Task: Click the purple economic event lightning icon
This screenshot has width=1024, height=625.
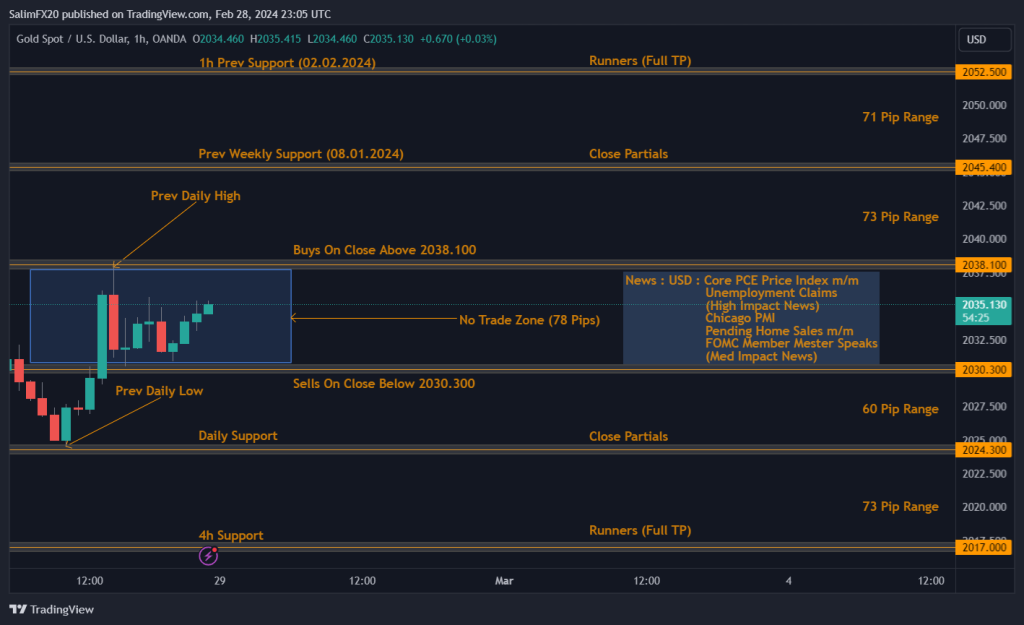Action: pyautogui.click(x=209, y=555)
